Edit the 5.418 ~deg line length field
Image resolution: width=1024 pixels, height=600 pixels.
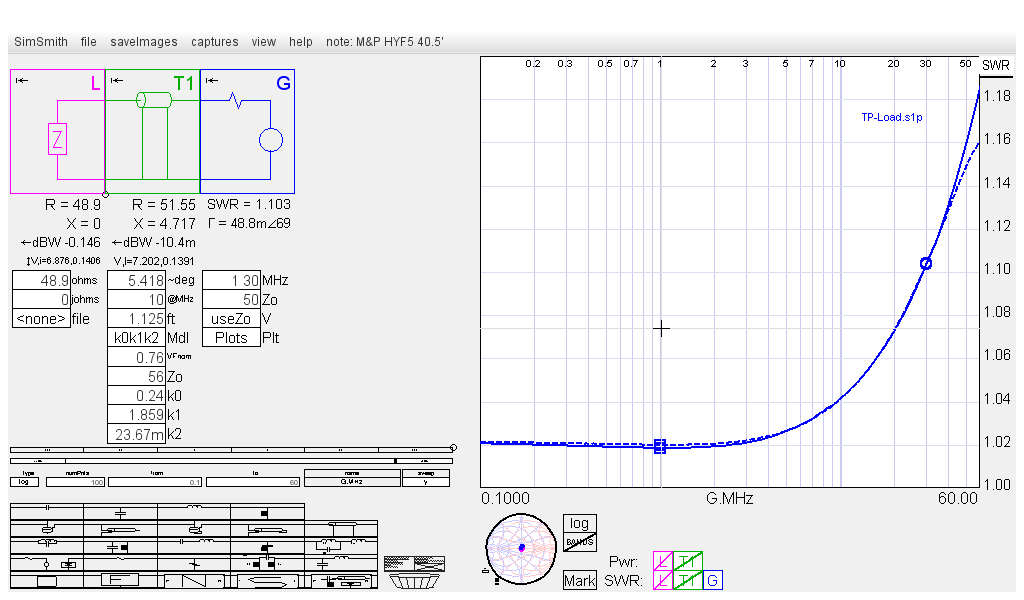coord(136,280)
